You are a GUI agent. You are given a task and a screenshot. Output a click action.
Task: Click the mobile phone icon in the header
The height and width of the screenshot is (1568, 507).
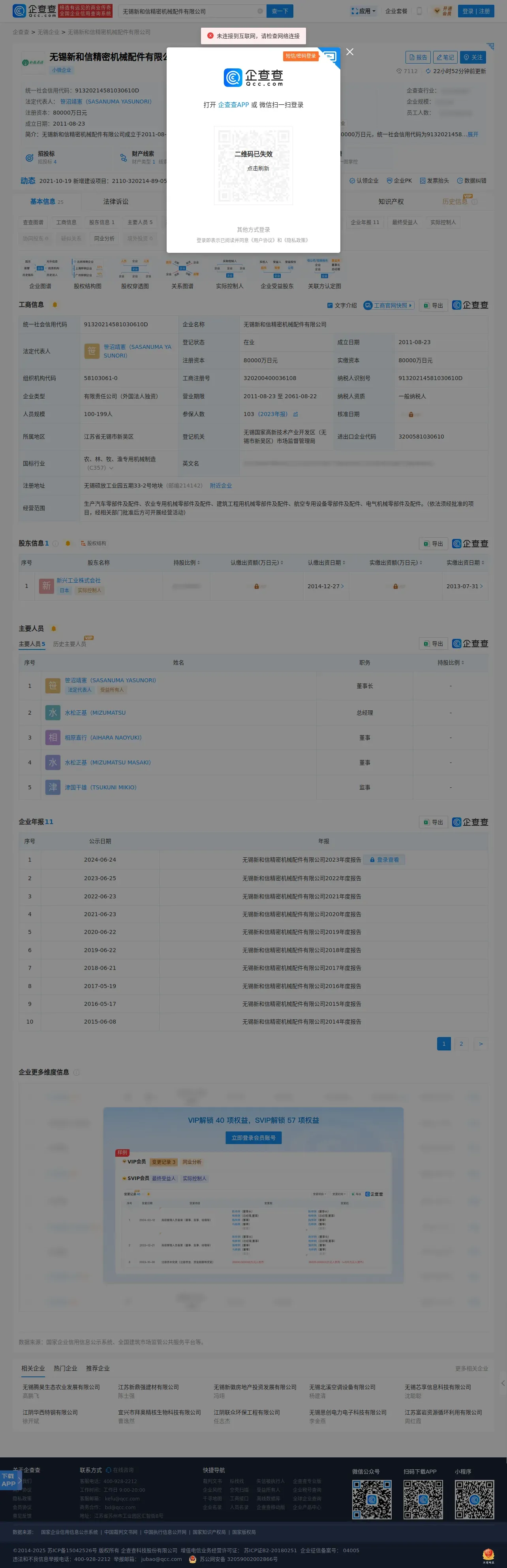pos(419,11)
